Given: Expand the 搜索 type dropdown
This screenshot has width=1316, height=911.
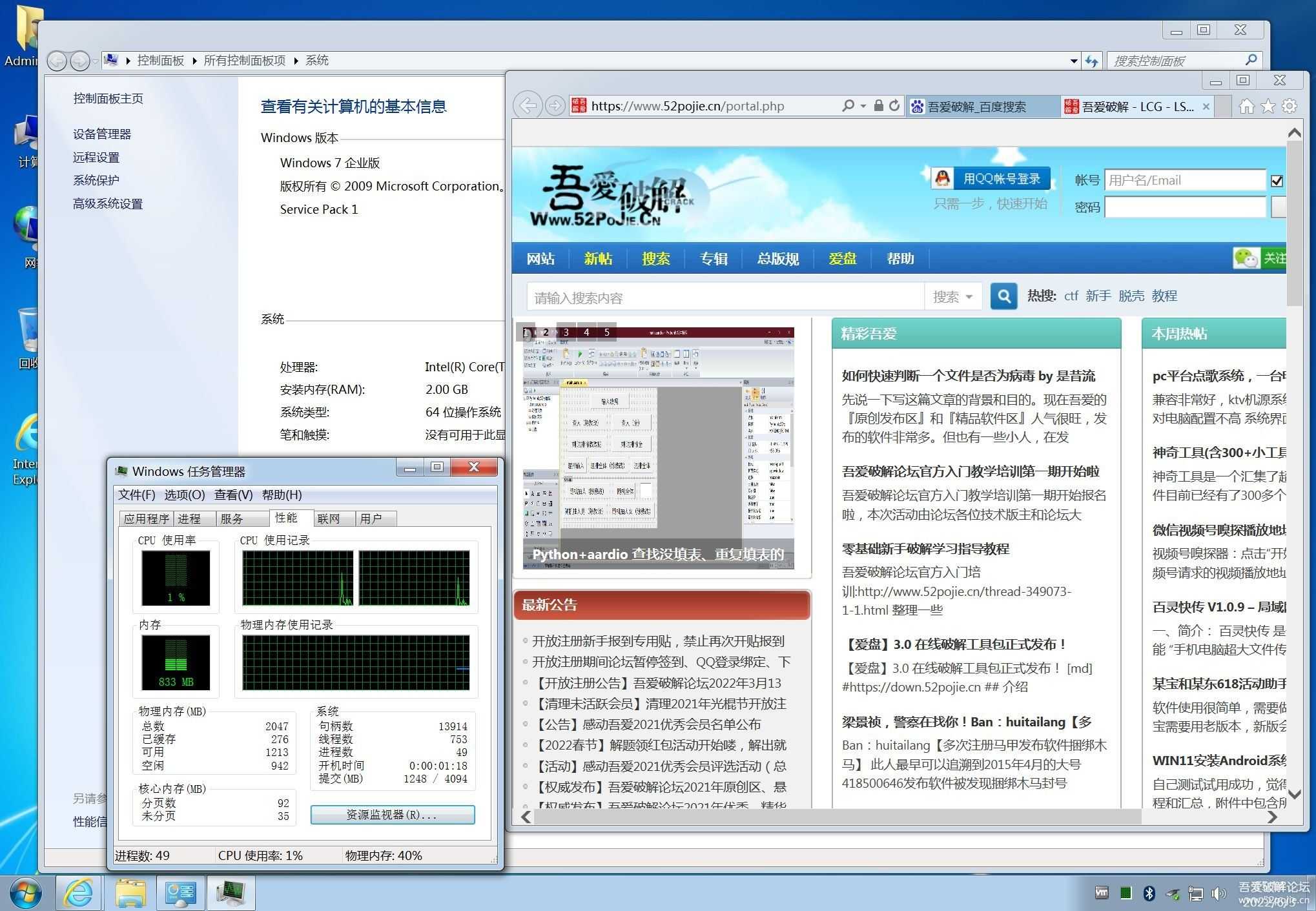Looking at the screenshot, I should point(953,297).
